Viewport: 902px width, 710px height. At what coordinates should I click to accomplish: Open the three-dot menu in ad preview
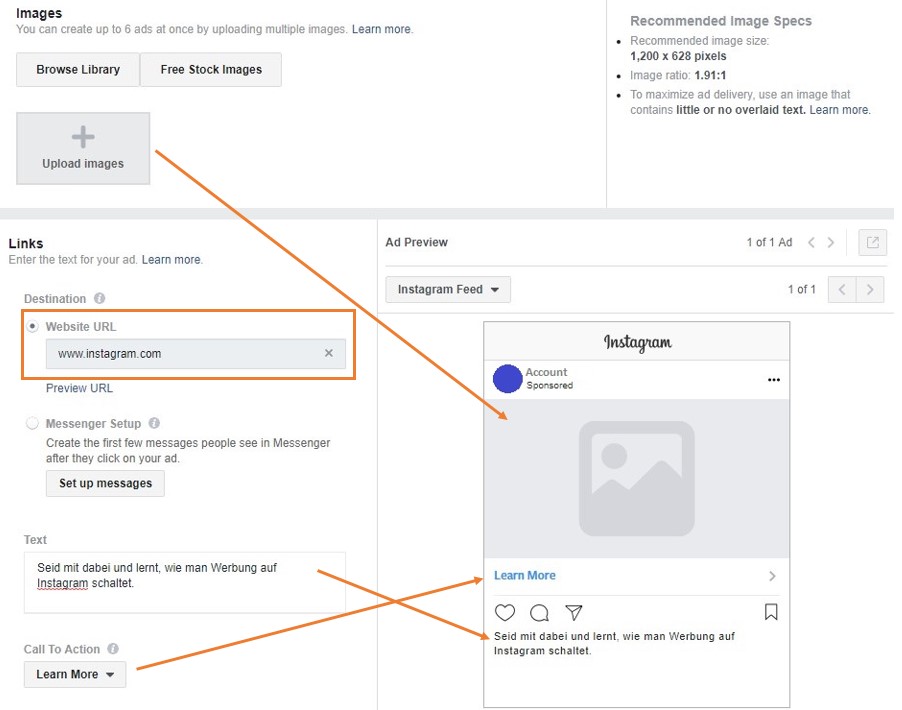(774, 380)
